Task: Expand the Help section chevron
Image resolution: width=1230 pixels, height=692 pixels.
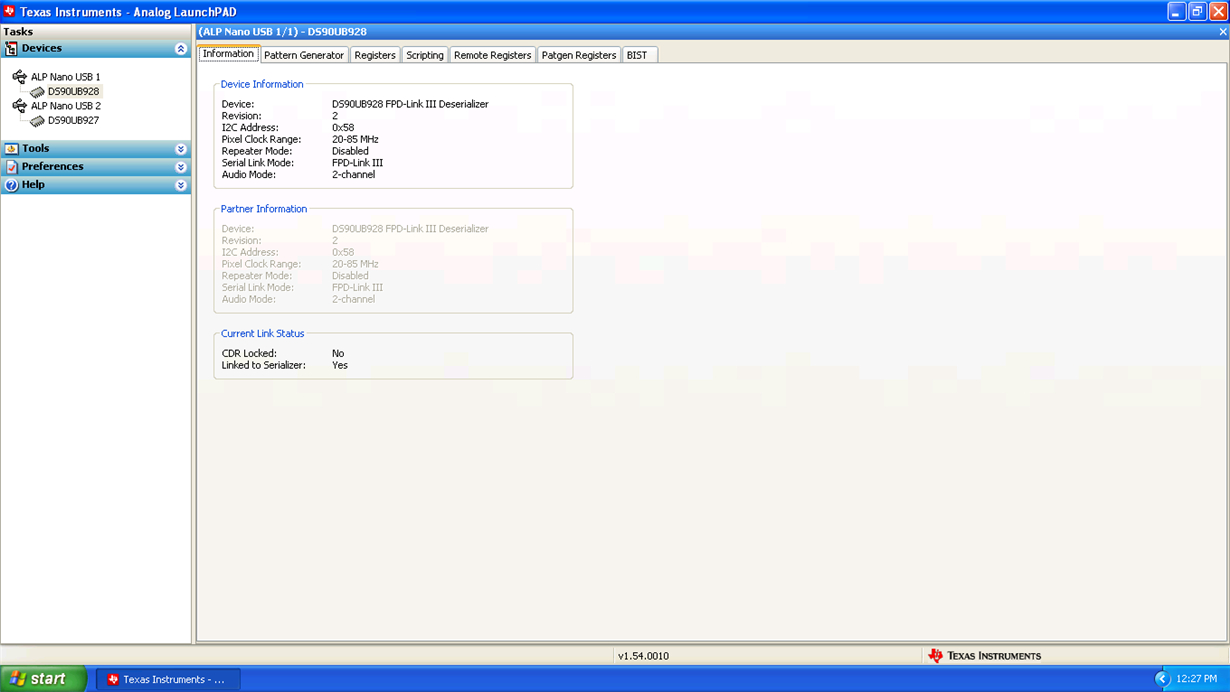Action: [x=181, y=185]
